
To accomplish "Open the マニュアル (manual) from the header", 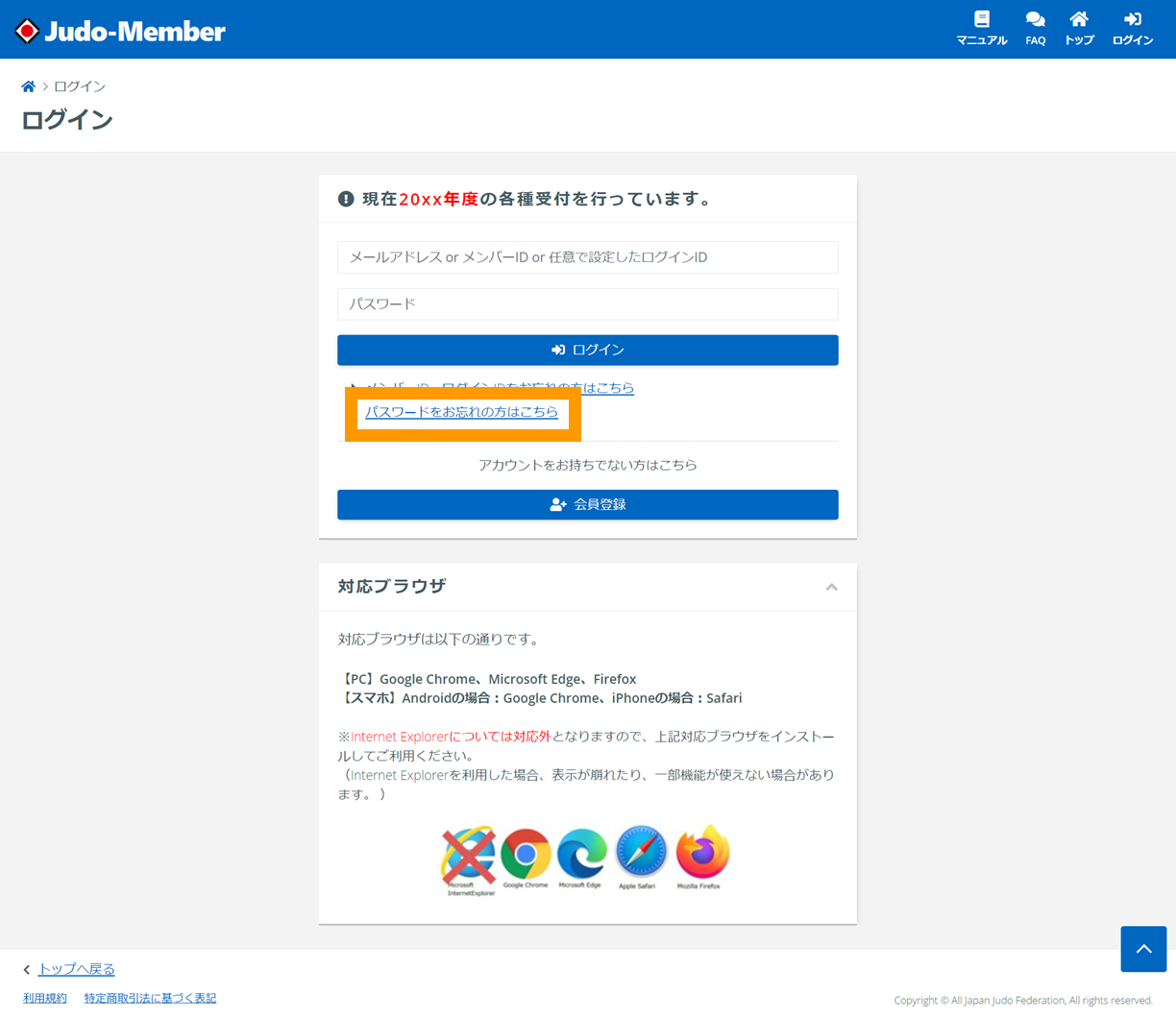I will [x=981, y=27].
